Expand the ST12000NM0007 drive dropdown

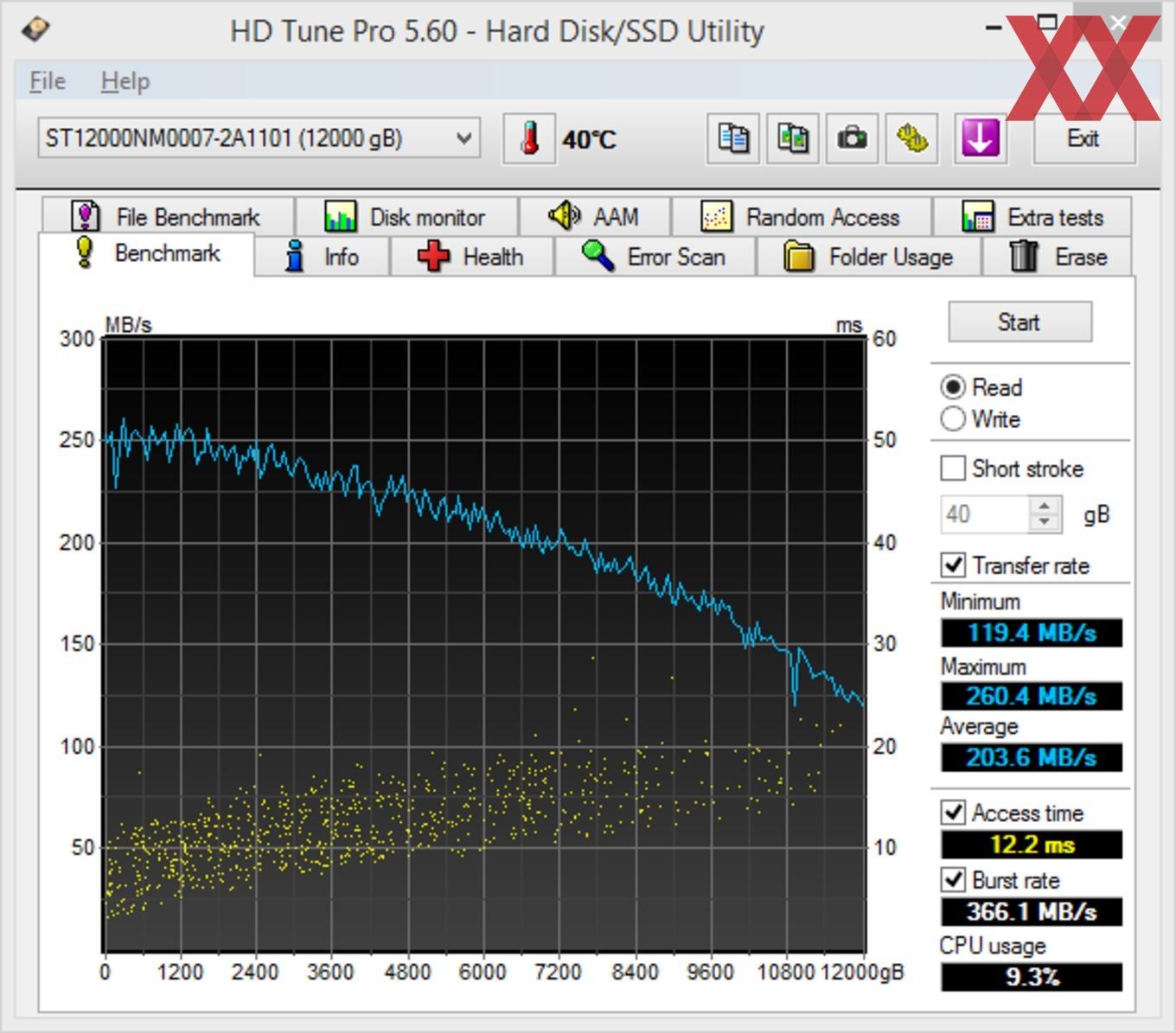pyautogui.click(x=464, y=138)
